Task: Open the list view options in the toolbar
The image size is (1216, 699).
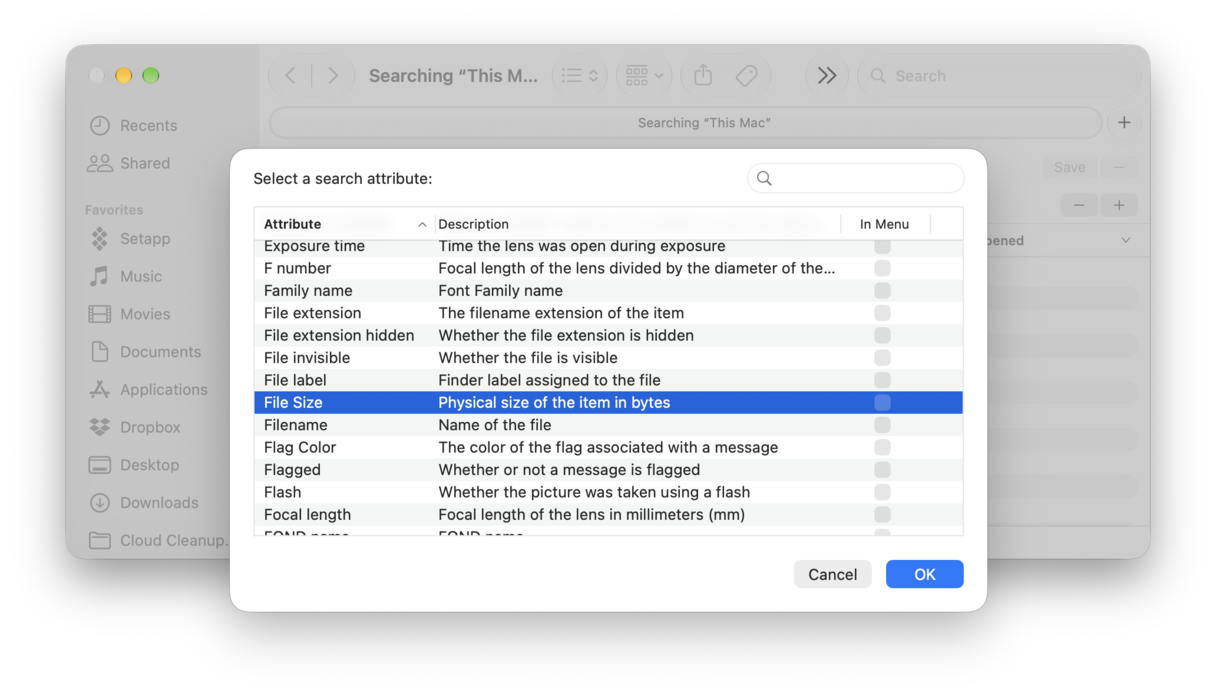Action: 579,76
